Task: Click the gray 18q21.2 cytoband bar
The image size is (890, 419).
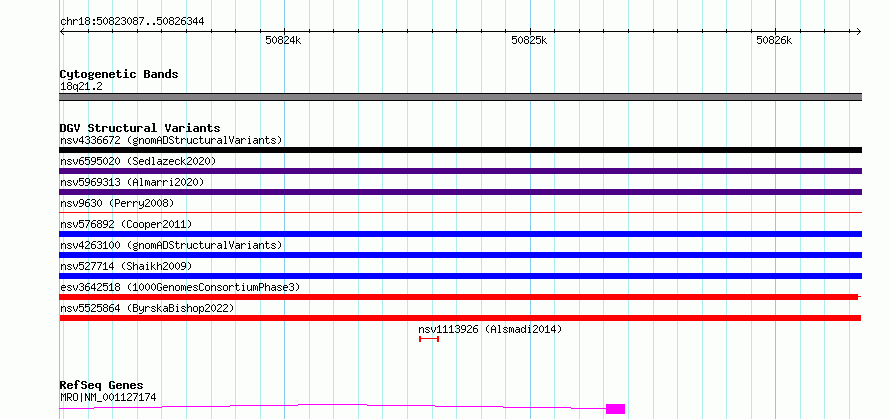Action: point(460,97)
